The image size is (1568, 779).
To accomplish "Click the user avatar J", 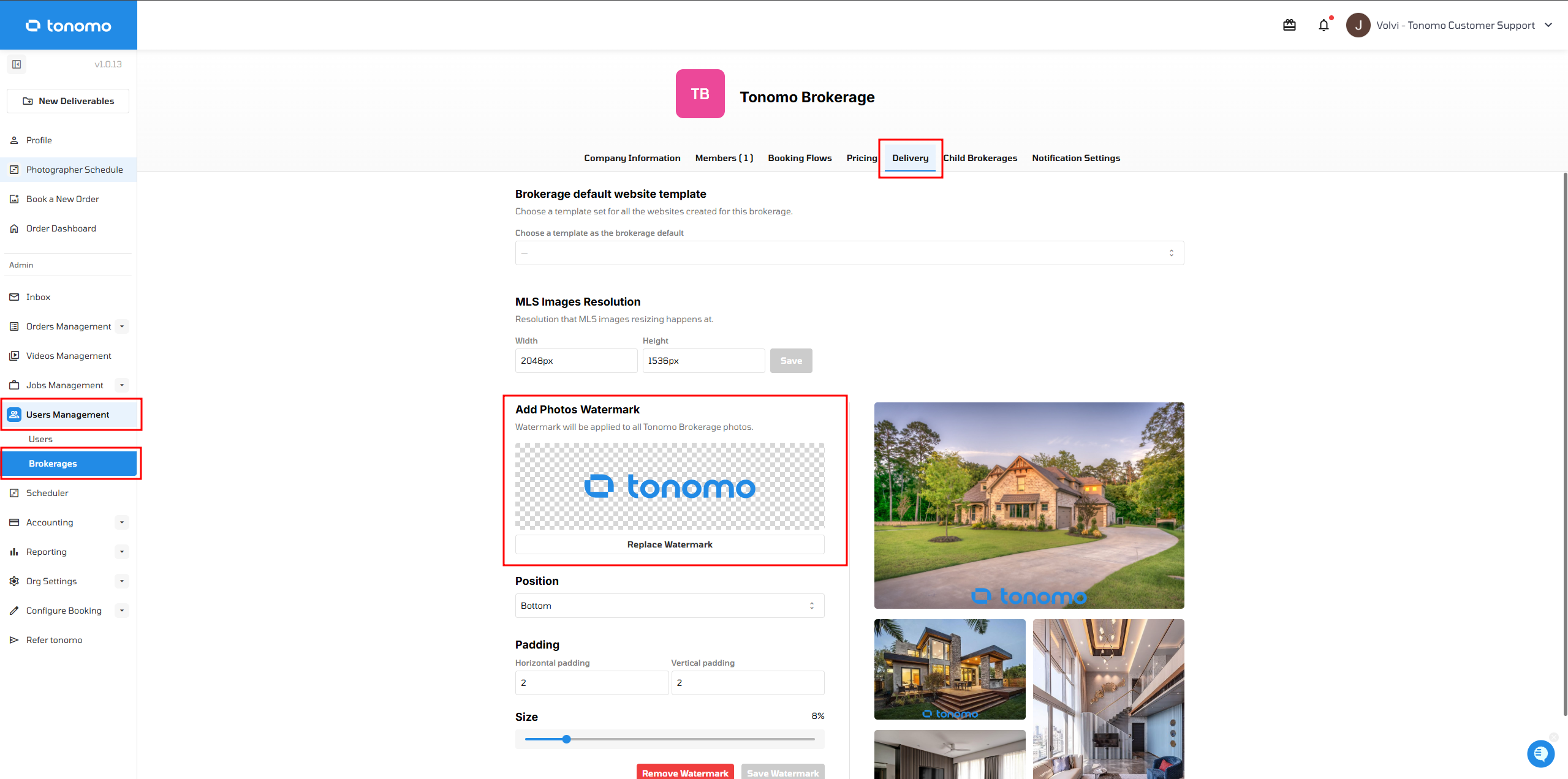I will click(1358, 25).
